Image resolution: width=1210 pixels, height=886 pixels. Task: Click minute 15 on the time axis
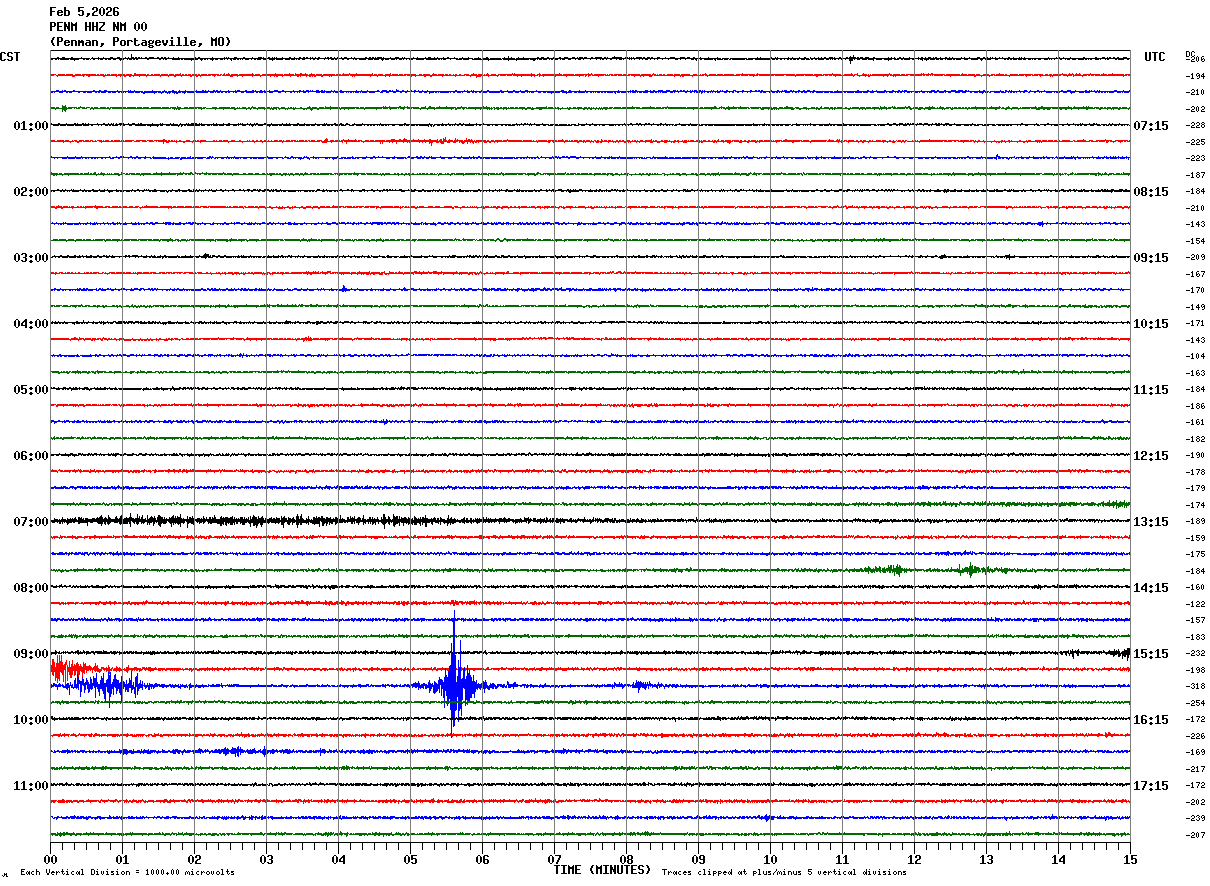[1130, 859]
